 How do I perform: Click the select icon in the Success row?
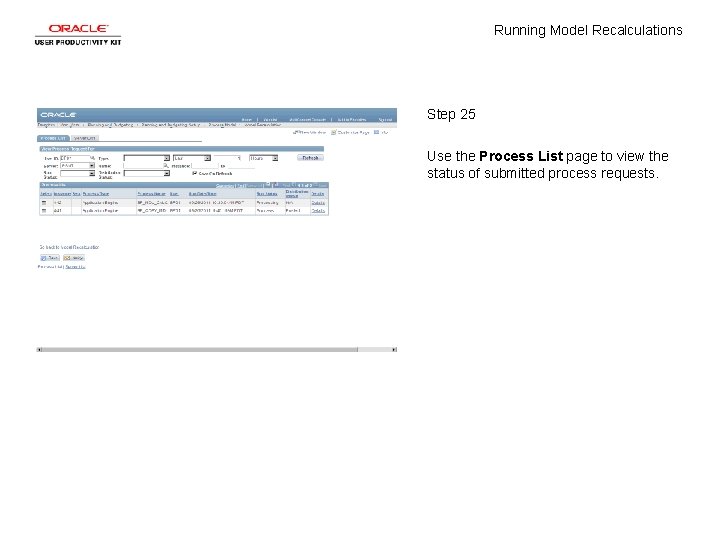[x=44, y=211]
